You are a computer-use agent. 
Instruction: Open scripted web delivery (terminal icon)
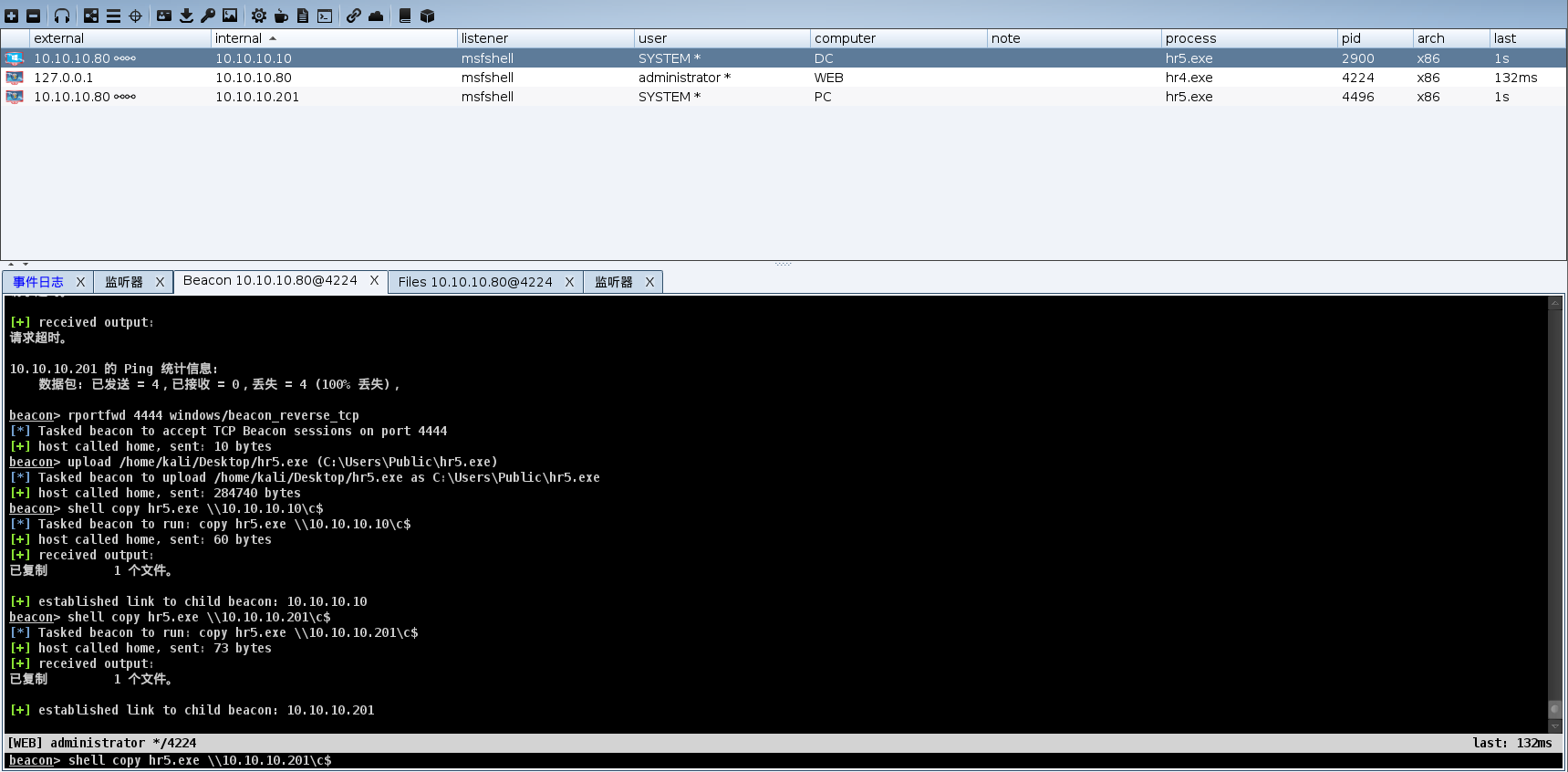[x=325, y=16]
